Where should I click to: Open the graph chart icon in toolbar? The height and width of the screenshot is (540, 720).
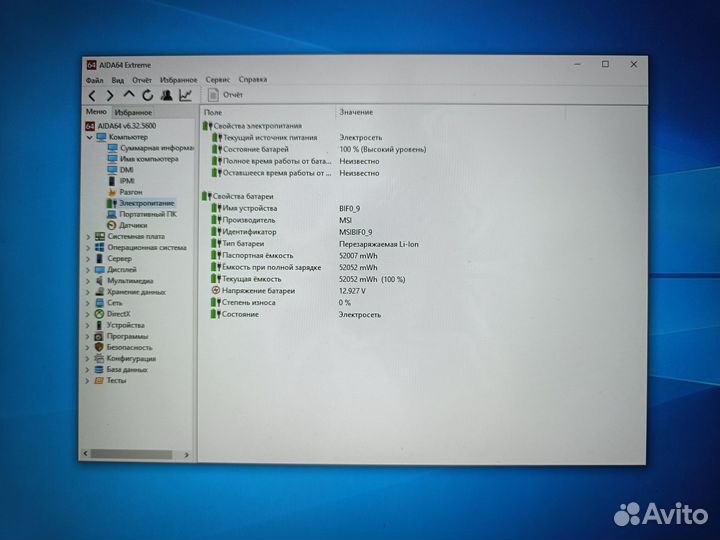185,95
